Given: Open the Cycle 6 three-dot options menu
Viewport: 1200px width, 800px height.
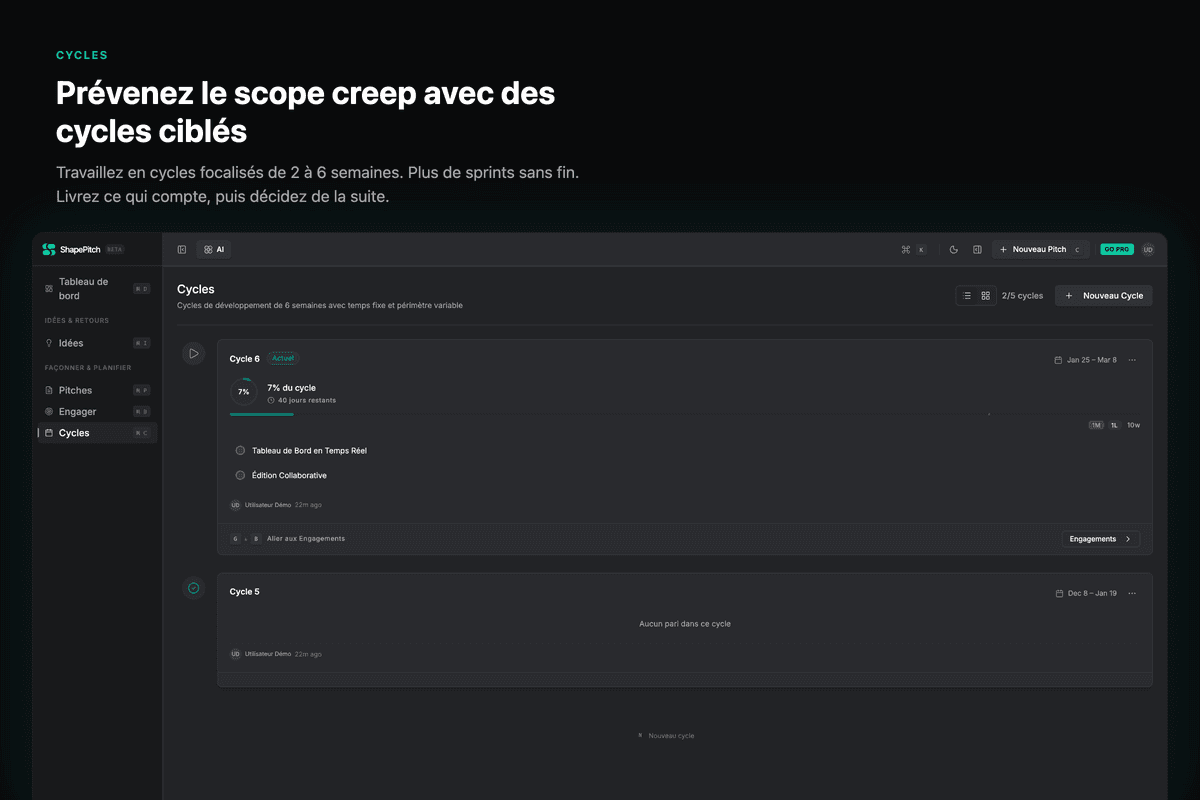Looking at the screenshot, I should click(1132, 360).
